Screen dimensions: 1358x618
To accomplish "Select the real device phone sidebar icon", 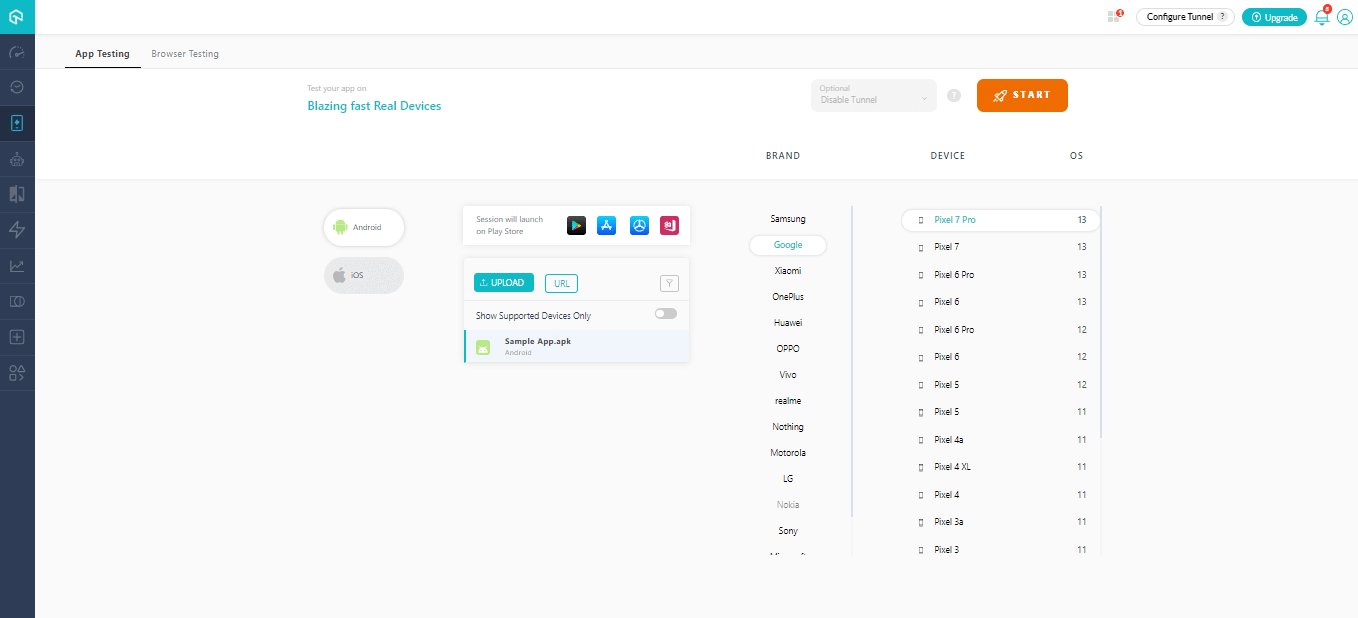I will [x=17, y=124].
